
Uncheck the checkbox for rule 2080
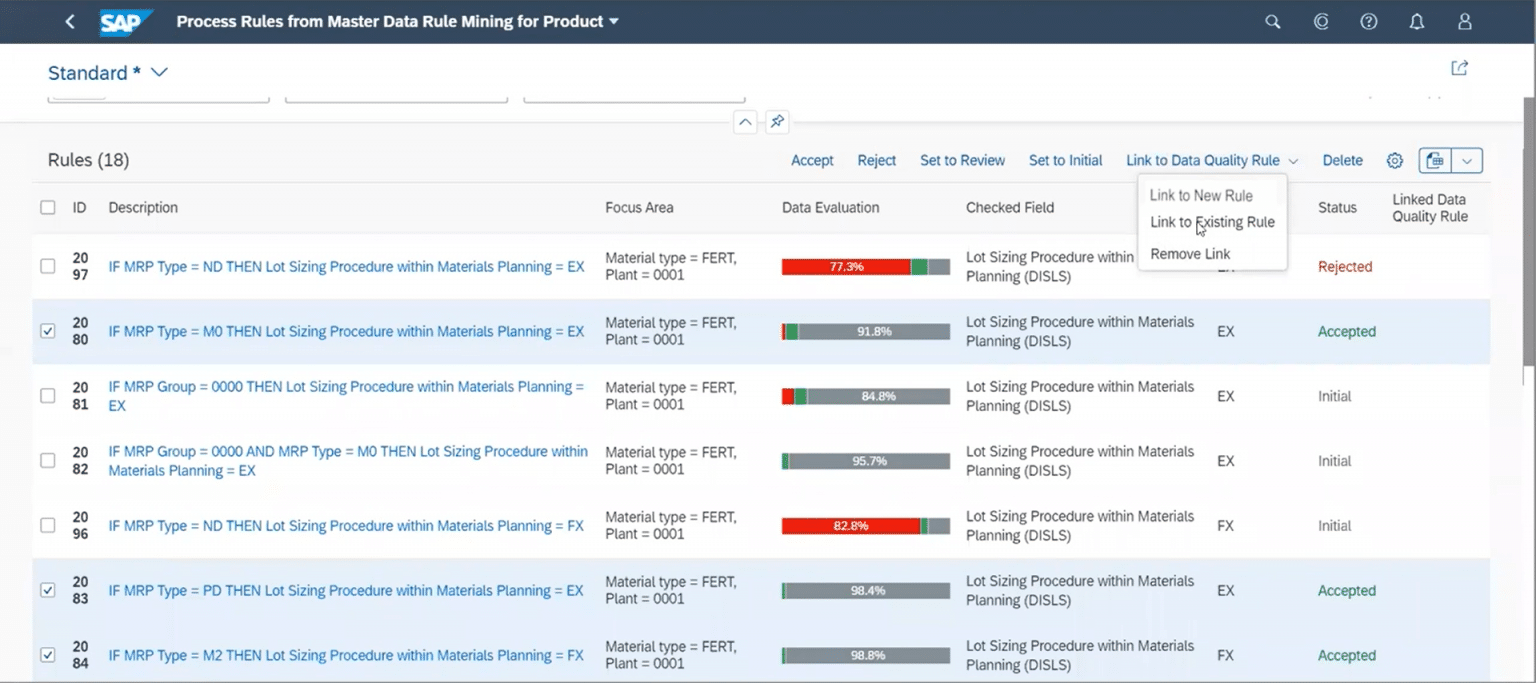click(47, 331)
